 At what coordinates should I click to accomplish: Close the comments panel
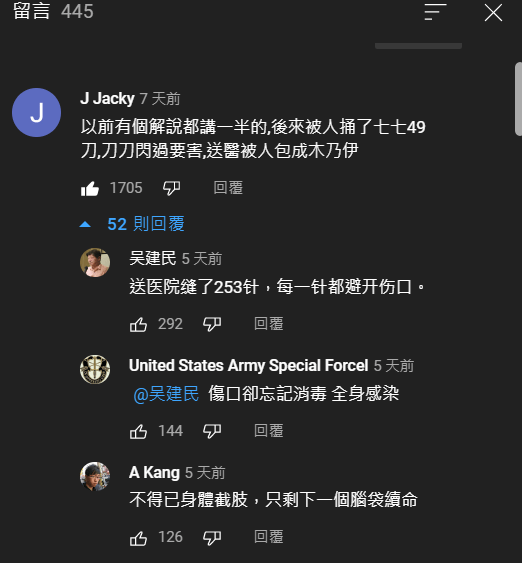493,13
